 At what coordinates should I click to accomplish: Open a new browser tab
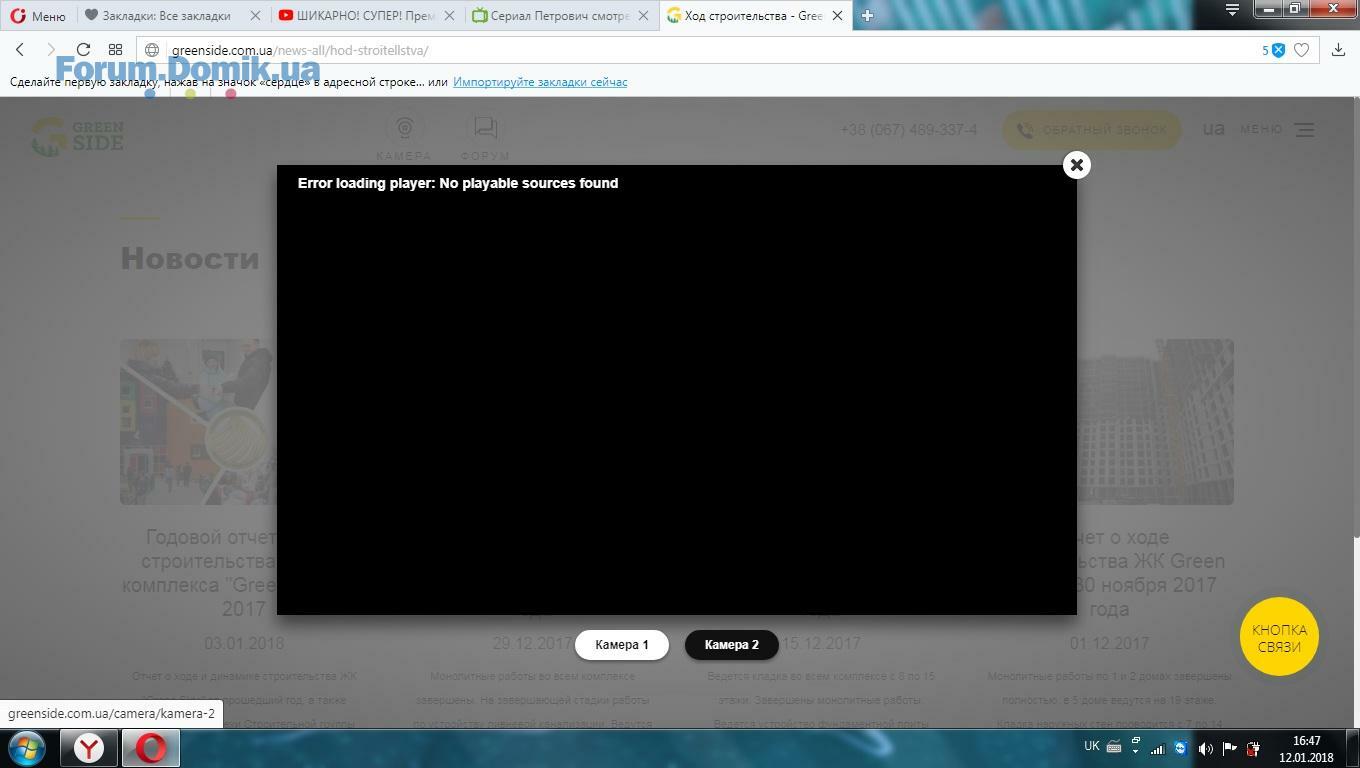(867, 15)
